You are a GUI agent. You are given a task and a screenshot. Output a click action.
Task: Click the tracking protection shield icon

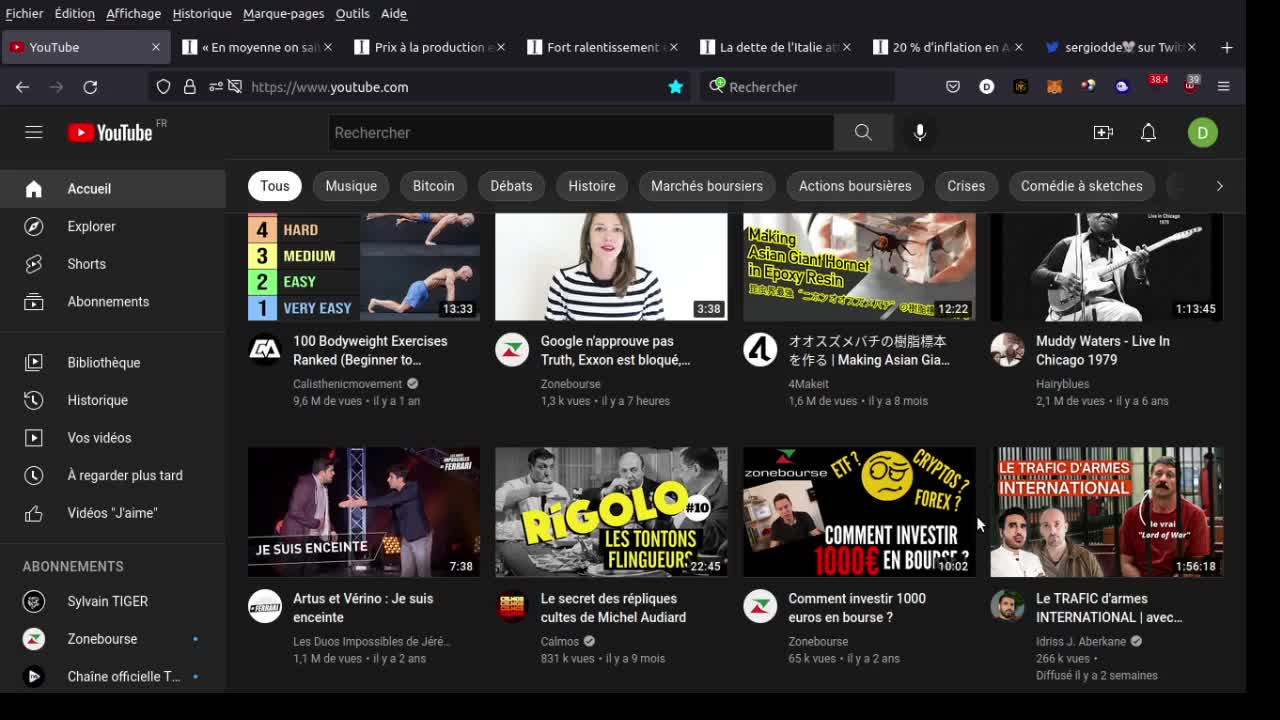[x=163, y=87]
